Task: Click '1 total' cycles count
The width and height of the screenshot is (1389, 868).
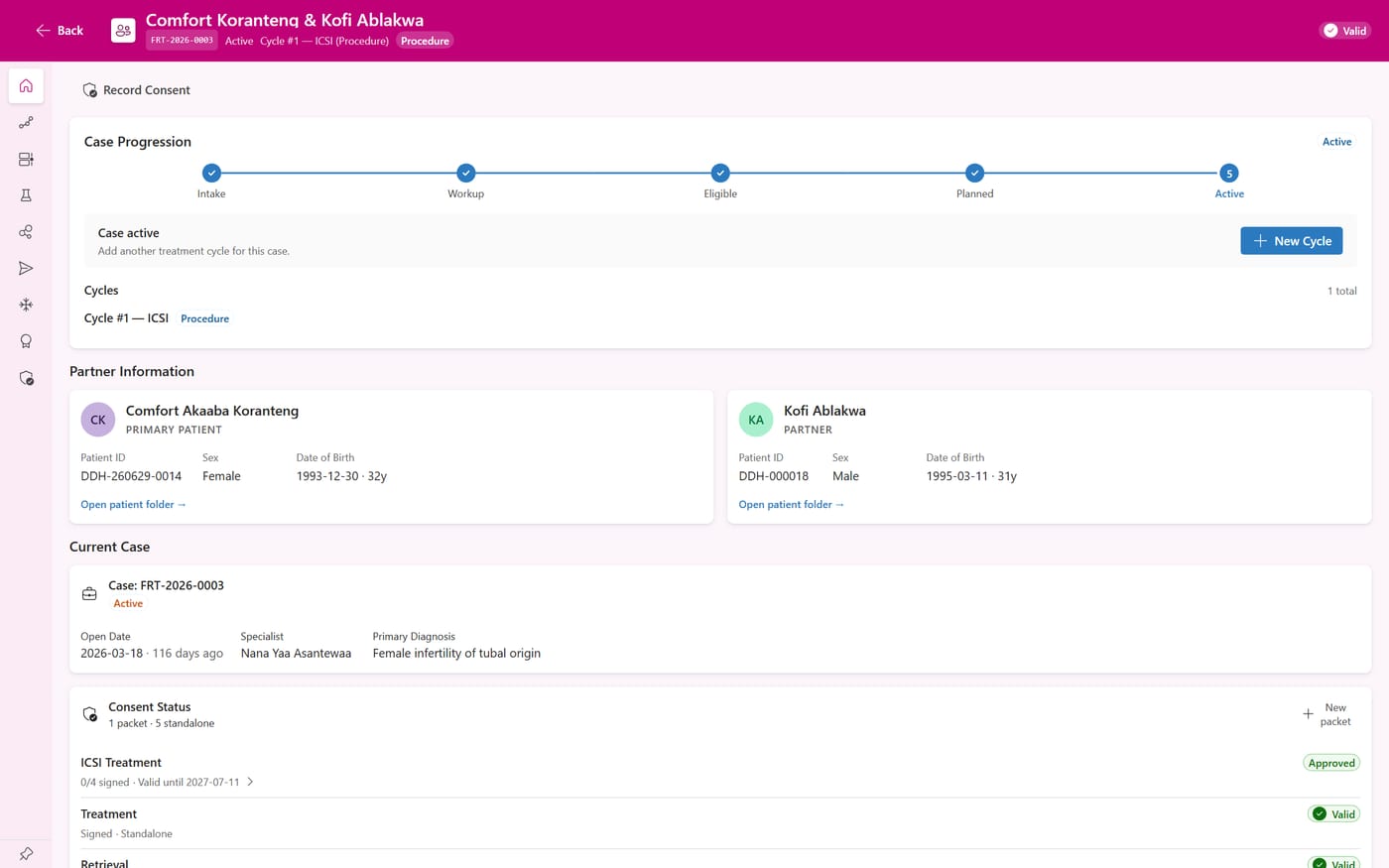Action: pyautogui.click(x=1341, y=291)
